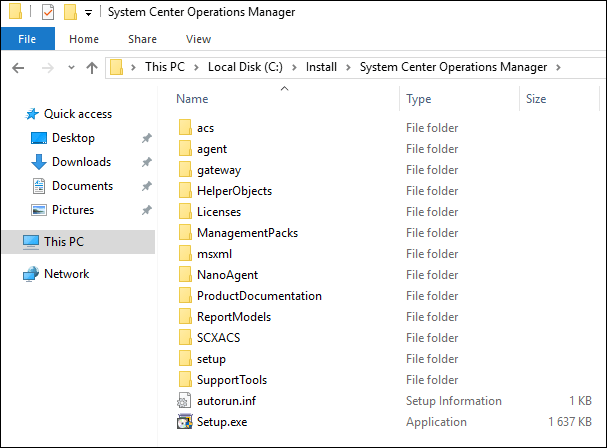
Task: Expand chevron after Local Disk (C:) breadcrumb
Action: point(294,67)
